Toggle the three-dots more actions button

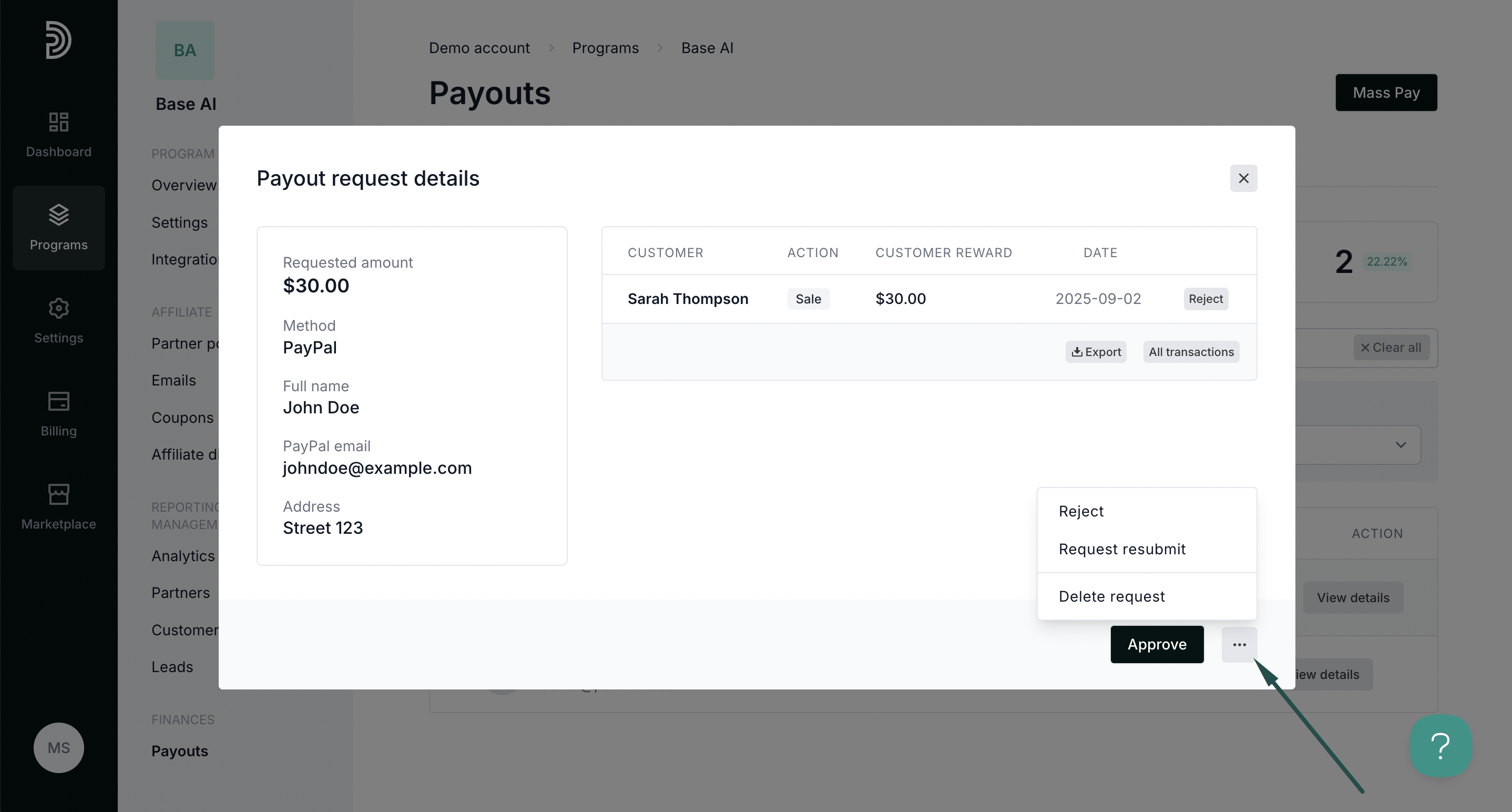tap(1239, 644)
